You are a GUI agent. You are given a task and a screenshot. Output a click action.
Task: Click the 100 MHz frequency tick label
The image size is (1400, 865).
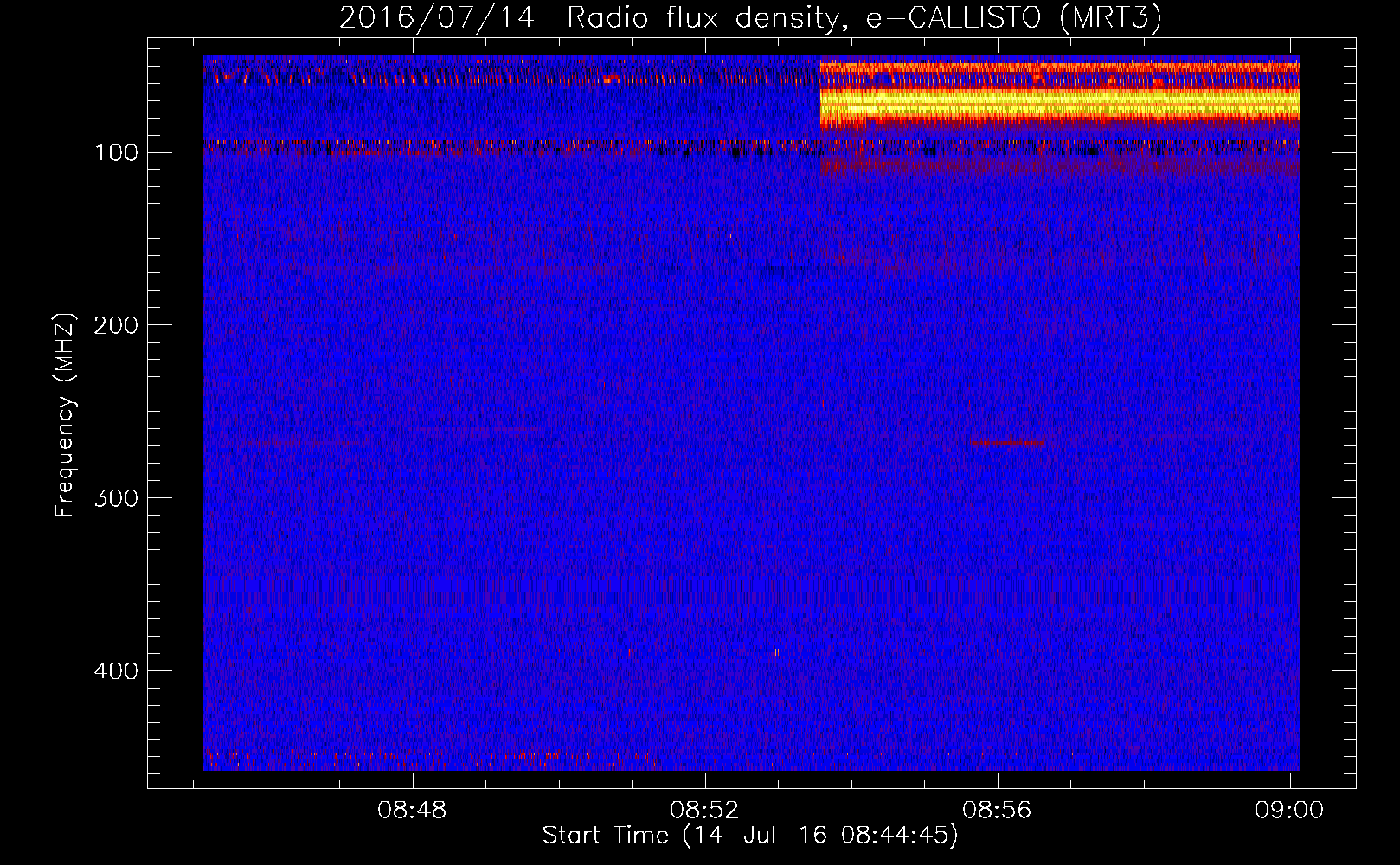click(116, 153)
